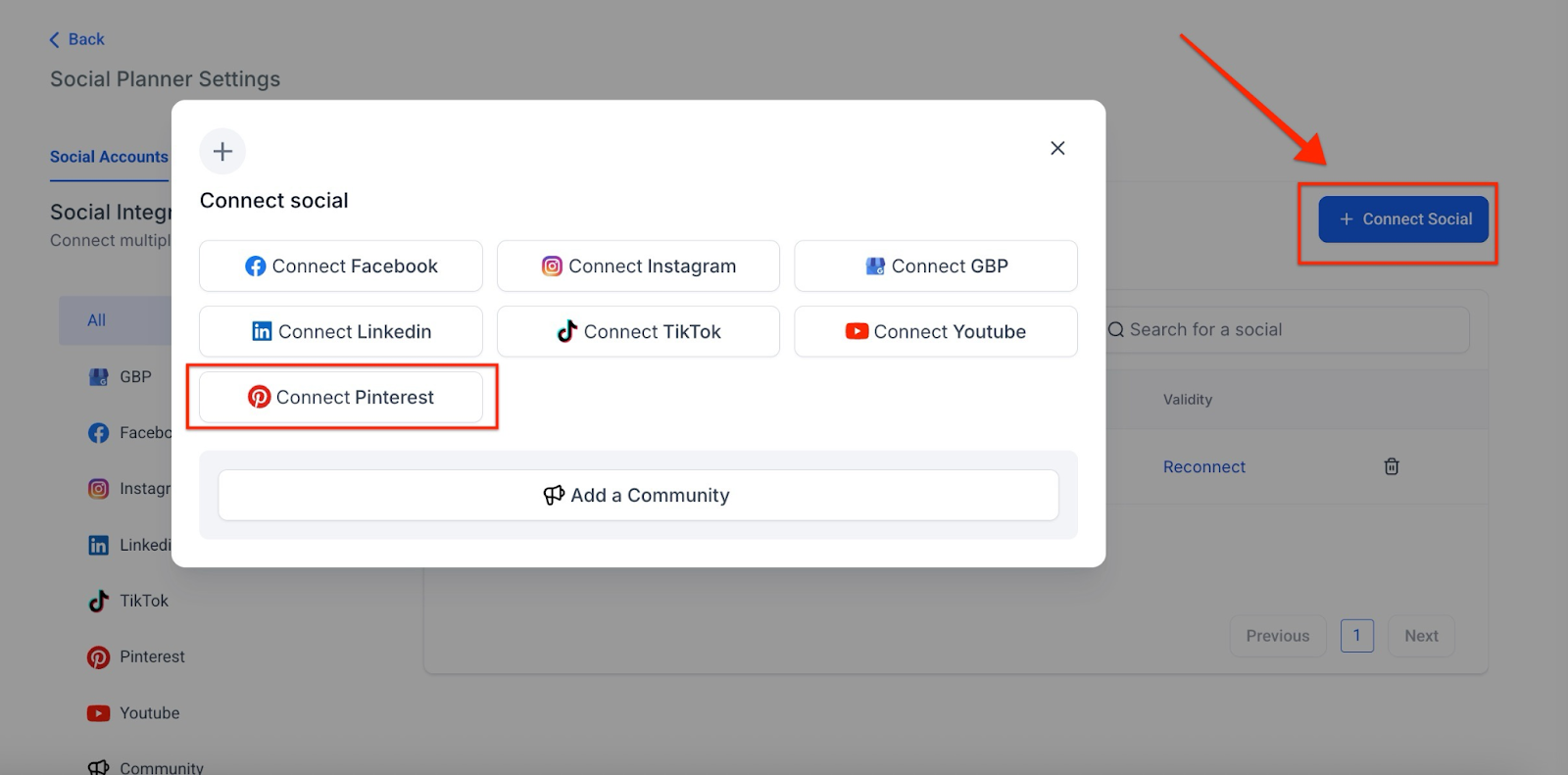Click Add a Community button
This screenshot has height=775, width=1568.
pos(638,496)
